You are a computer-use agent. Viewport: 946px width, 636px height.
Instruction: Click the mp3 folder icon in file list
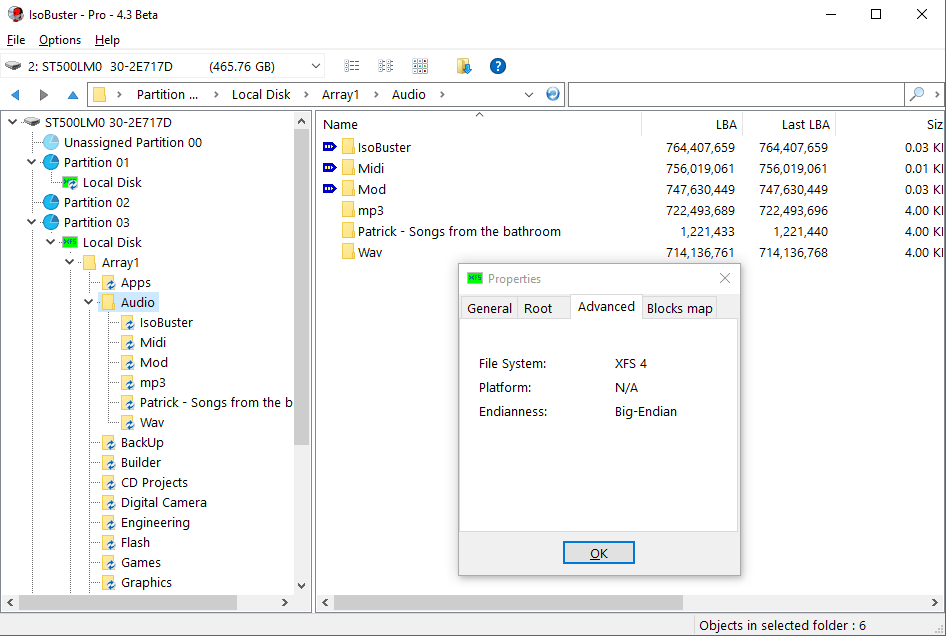pos(348,210)
